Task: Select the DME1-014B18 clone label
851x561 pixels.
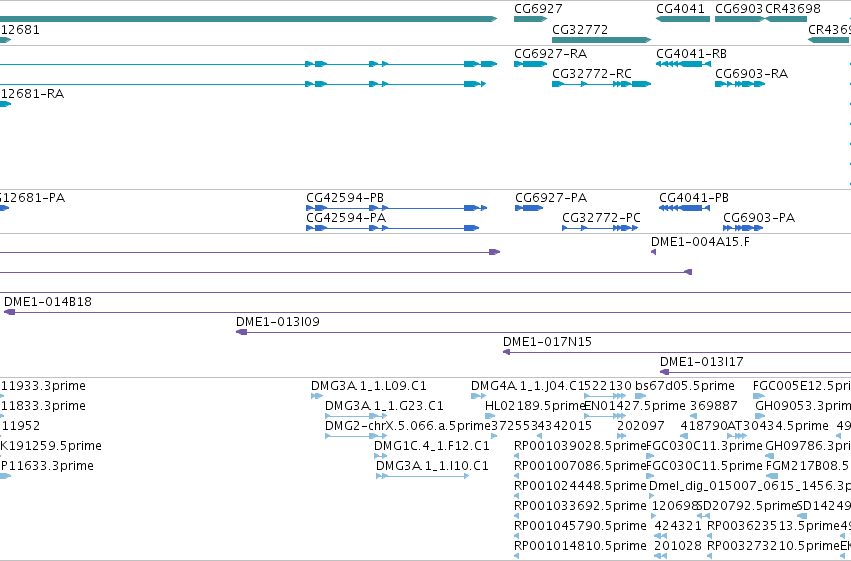Action: tap(48, 302)
